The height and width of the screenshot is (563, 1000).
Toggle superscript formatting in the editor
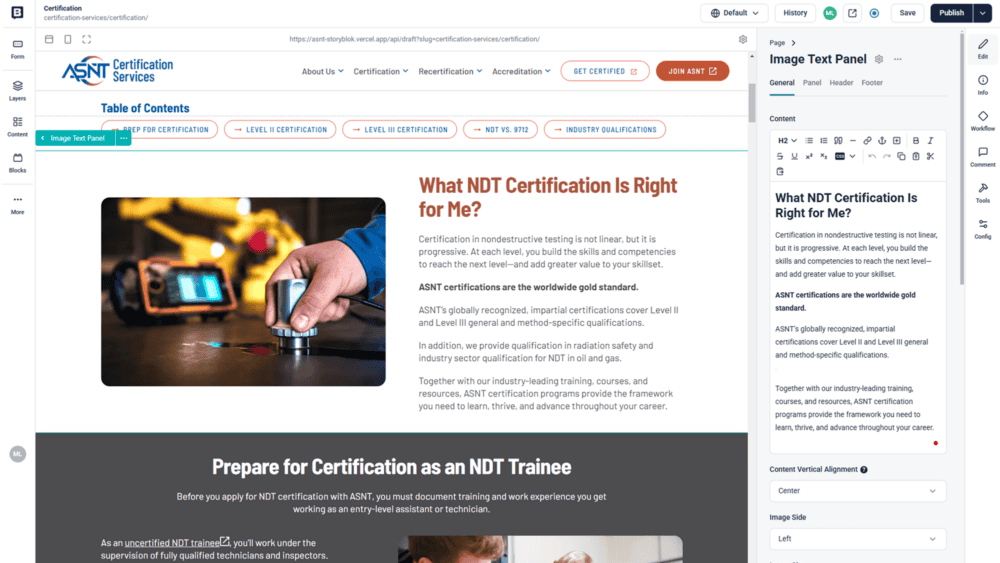(x=809, y=156)
